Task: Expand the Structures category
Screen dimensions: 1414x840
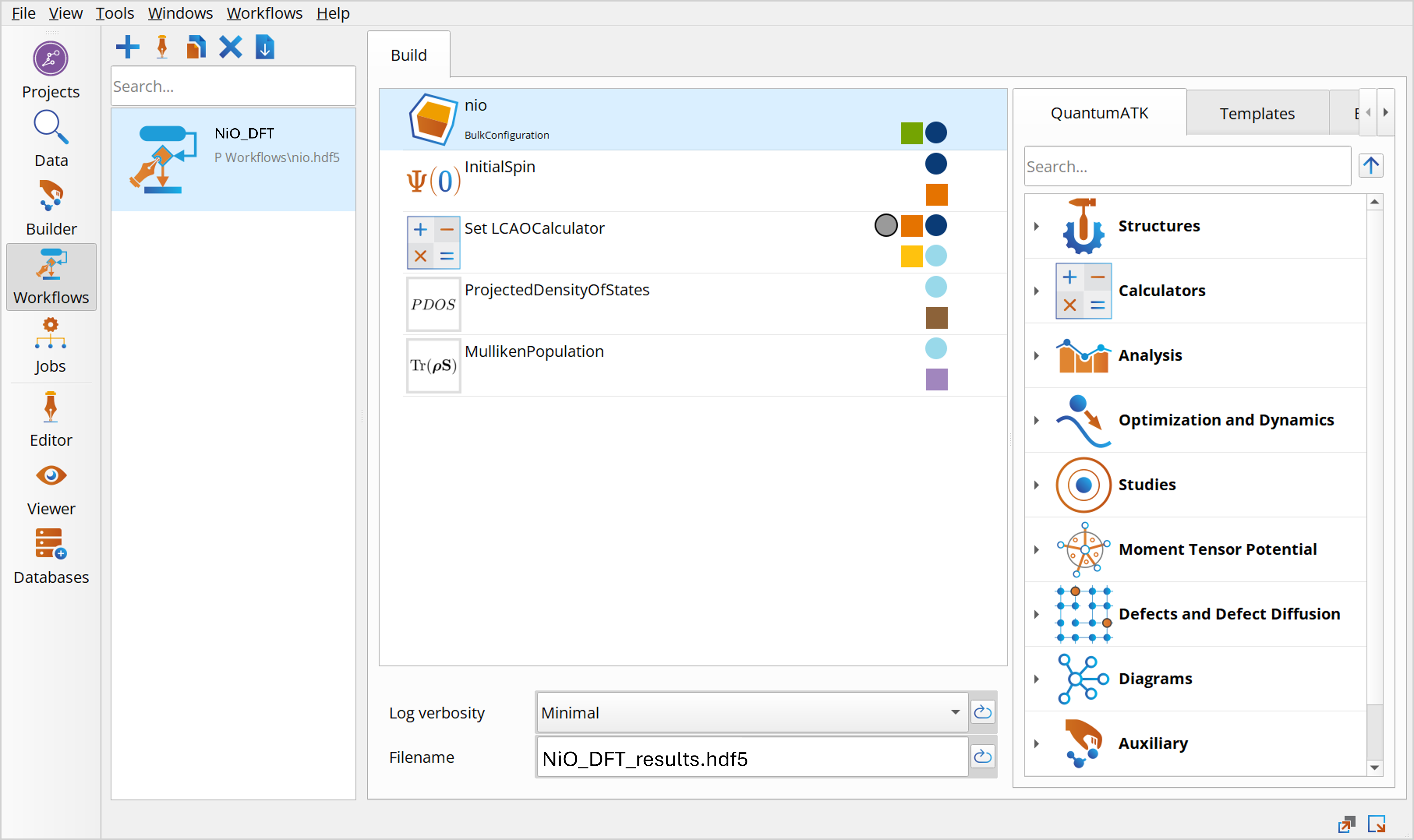Action: coord(1036,226)
